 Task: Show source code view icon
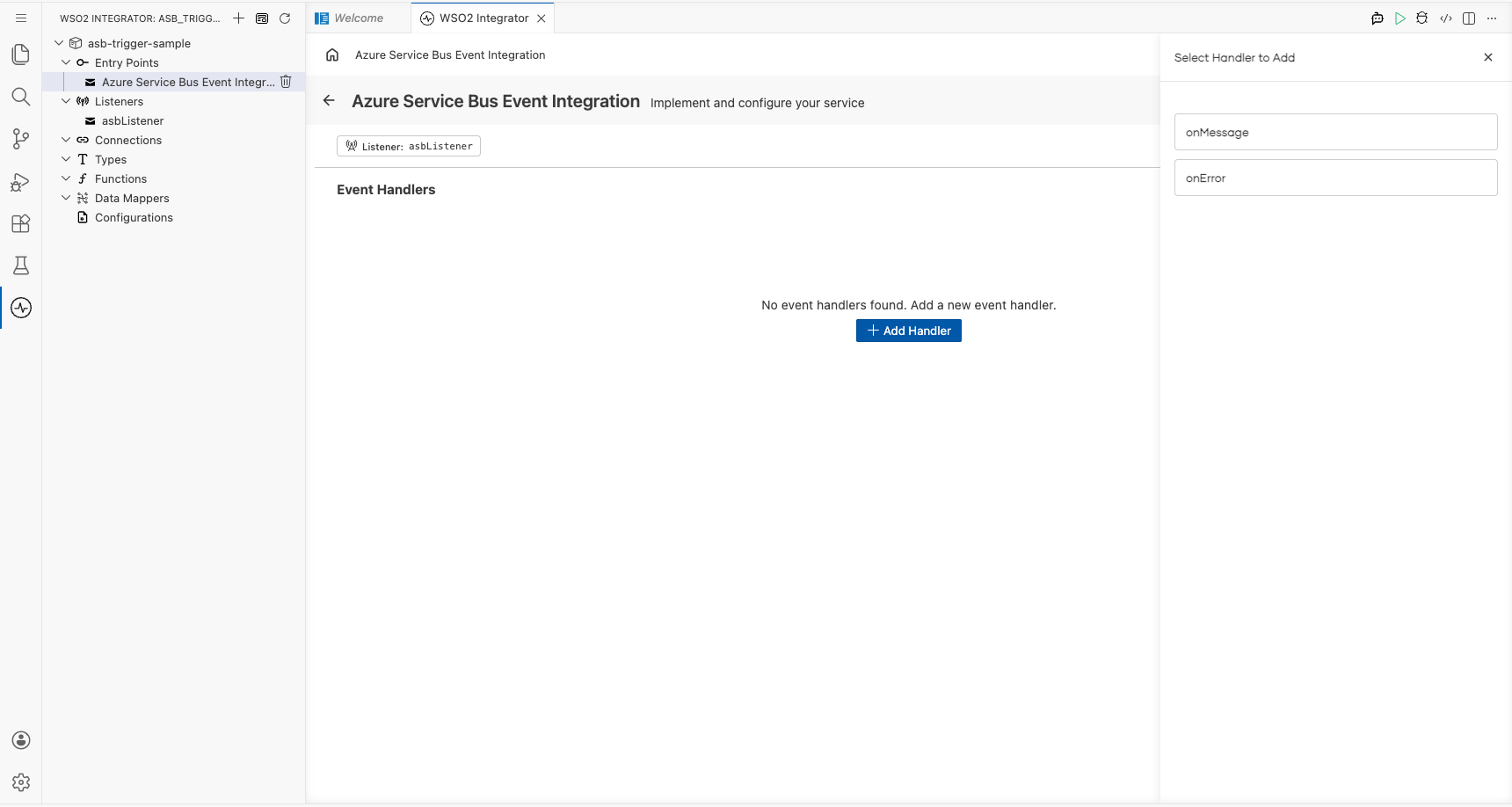pos(1446,18)
